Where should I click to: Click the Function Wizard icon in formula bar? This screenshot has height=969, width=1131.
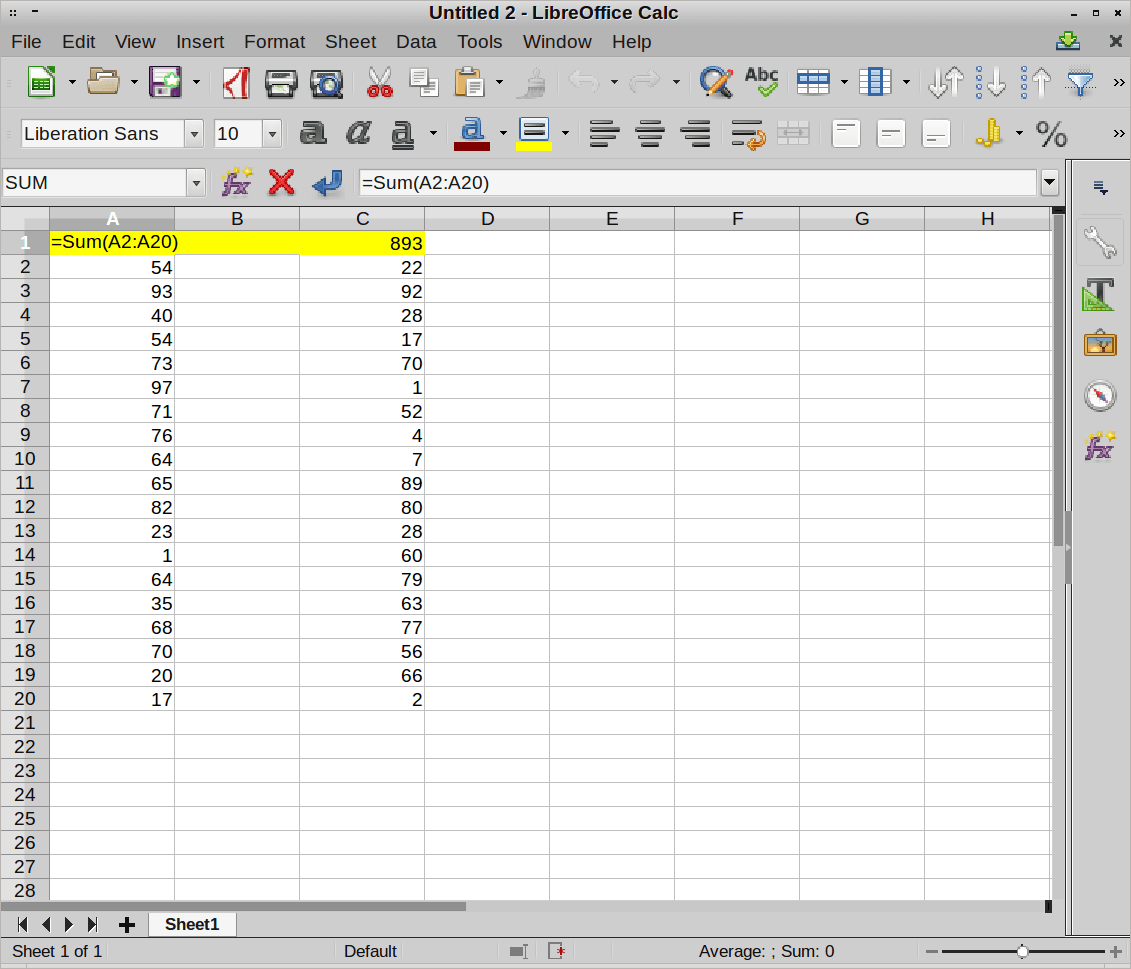pyautogui.click(x=236, y=182)
